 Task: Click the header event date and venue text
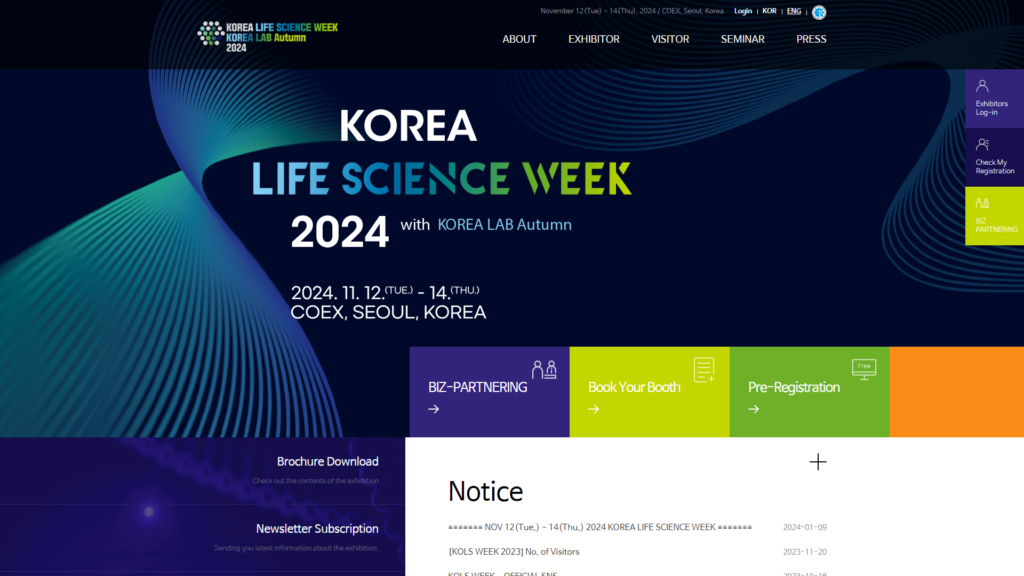coord(632,11)
